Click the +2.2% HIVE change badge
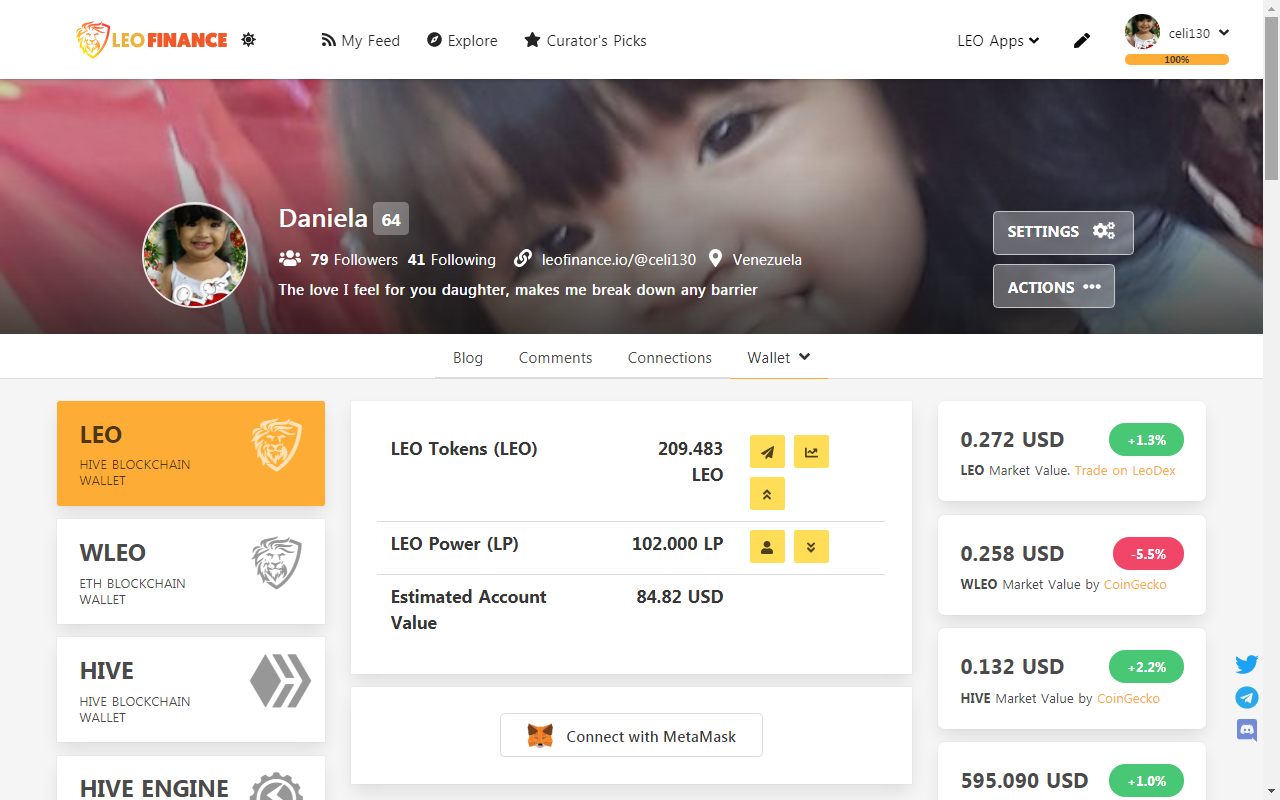 pyautogui.click(x=1146, y=667)
